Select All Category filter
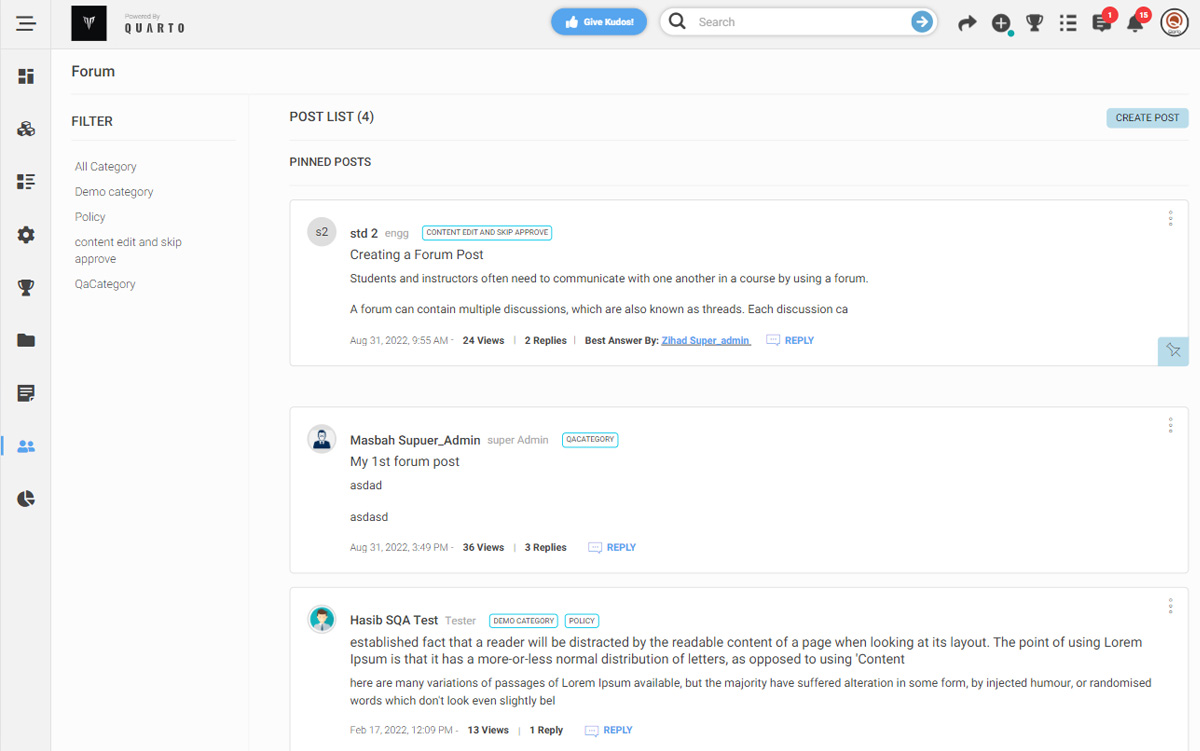Image resolution: width=1200 pixels, height=751 pixels. coord(106,167)
